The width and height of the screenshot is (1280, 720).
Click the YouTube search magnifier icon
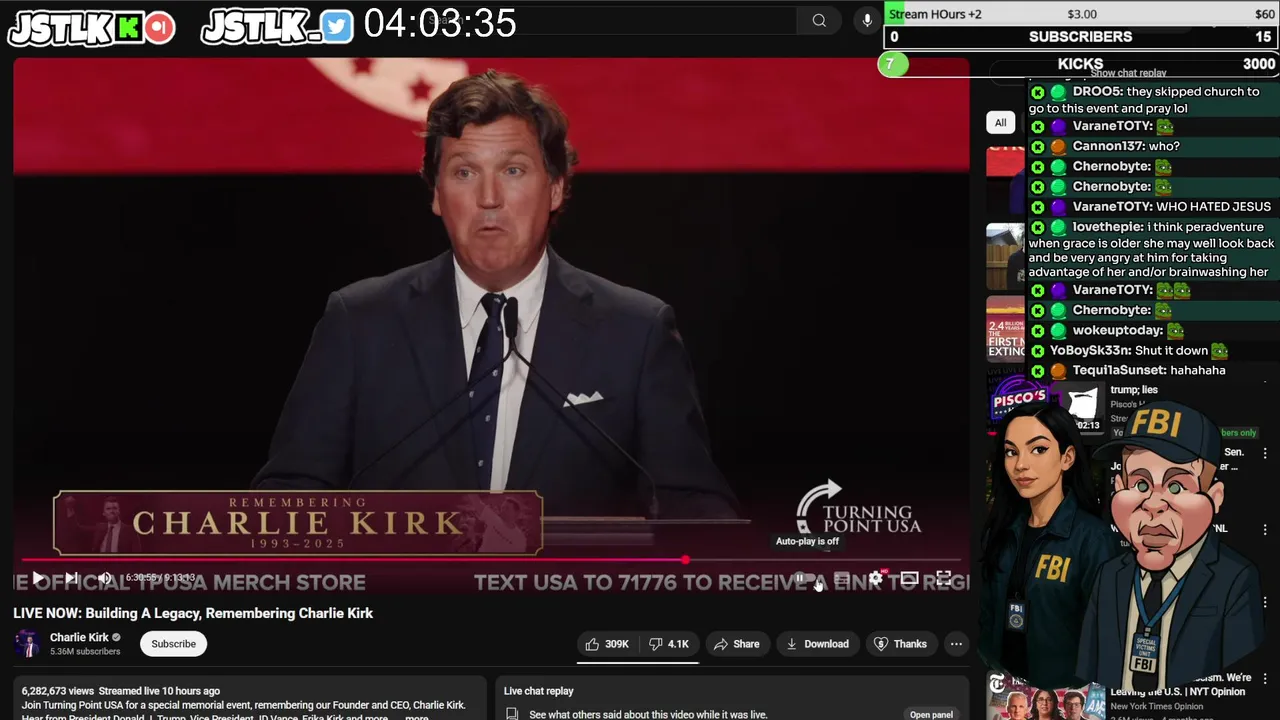click(819, 20)
